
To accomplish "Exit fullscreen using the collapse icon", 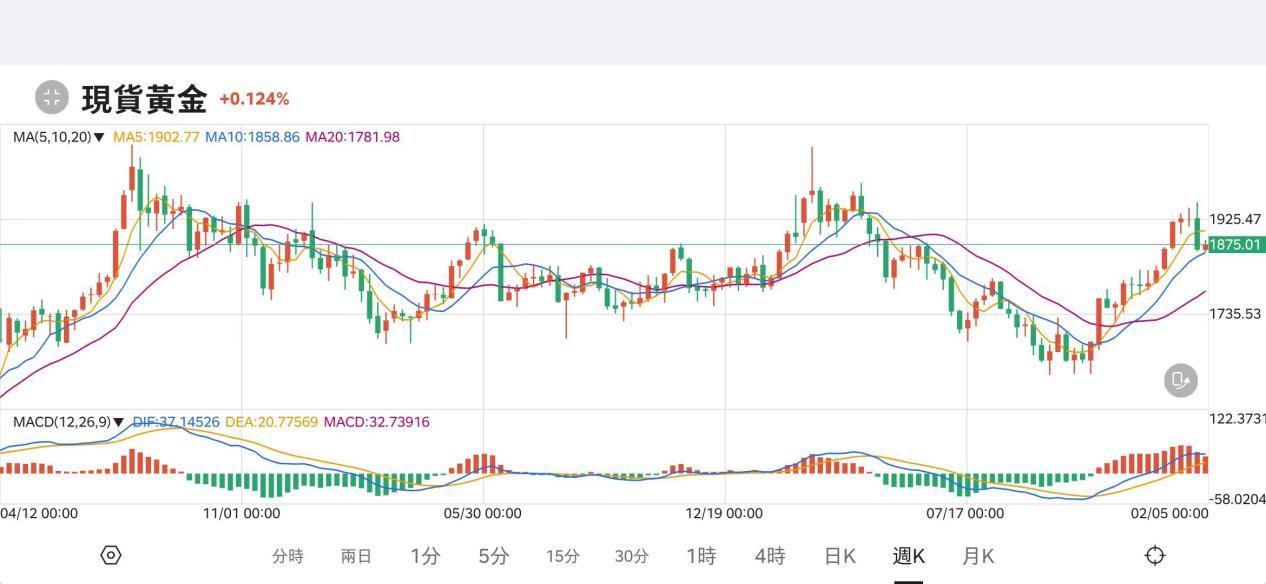I will click(51, 97).
